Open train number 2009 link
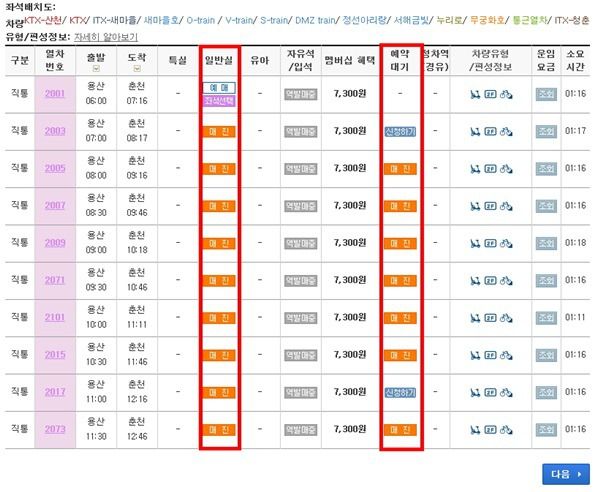 [x=55, y=243]
